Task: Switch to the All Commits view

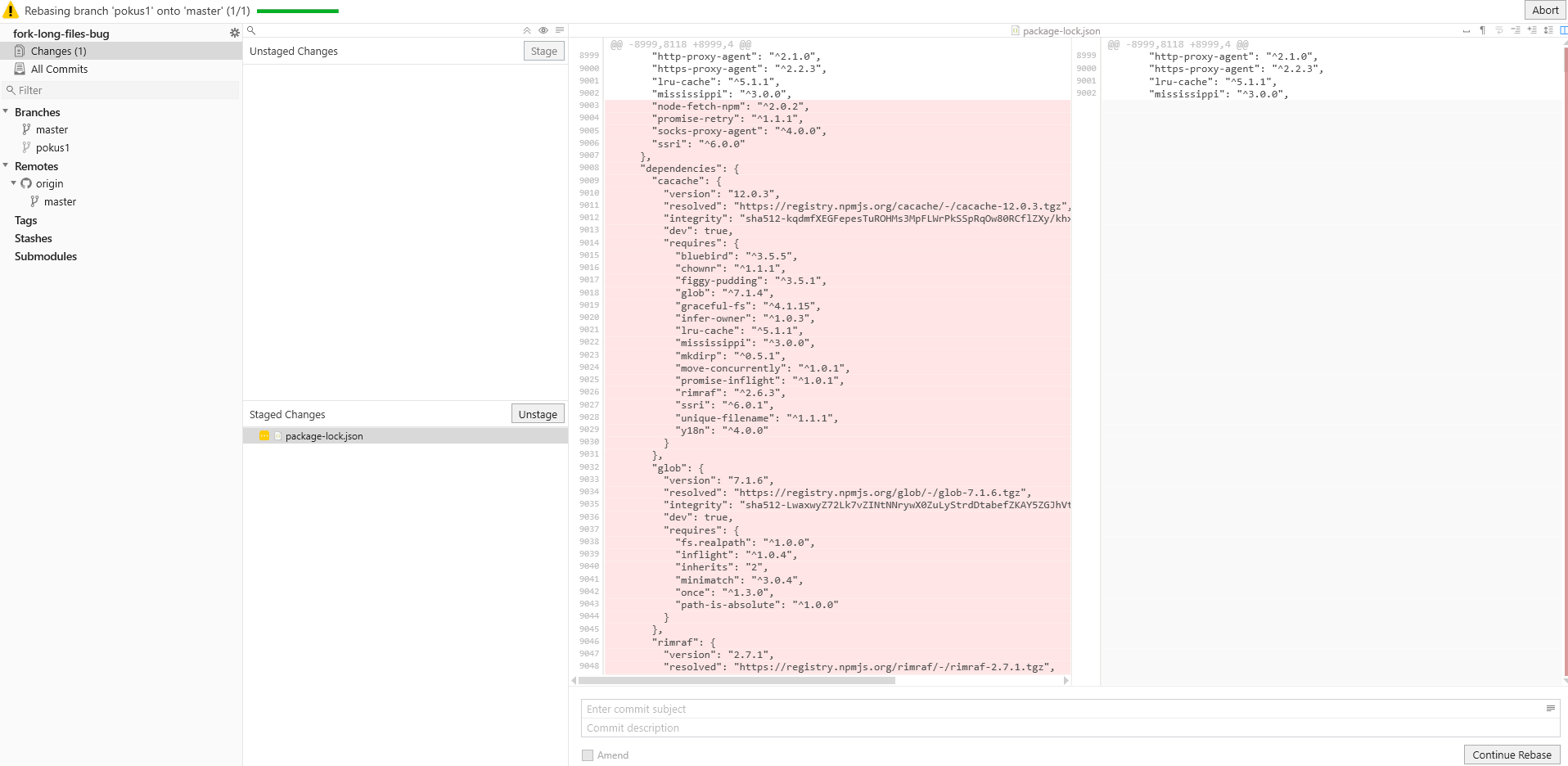Action: point(58,69)
